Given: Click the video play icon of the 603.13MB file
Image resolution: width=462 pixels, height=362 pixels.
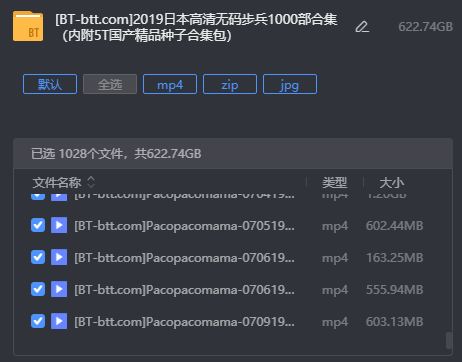Looking at the screenshot, I should (x=59, y=321).
